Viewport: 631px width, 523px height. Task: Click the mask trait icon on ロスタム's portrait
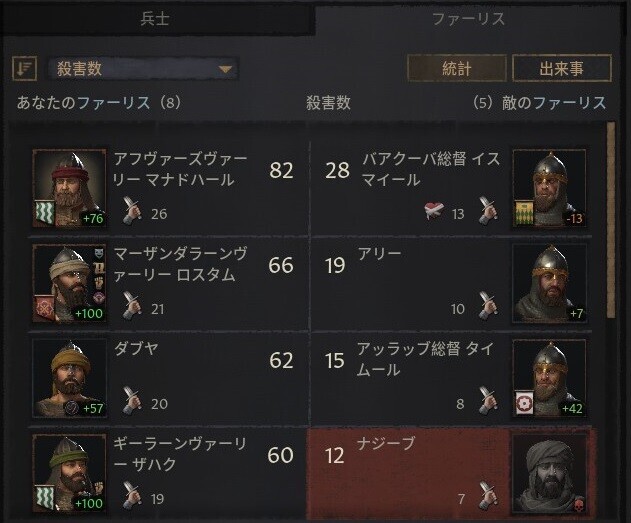pos(99,254)
